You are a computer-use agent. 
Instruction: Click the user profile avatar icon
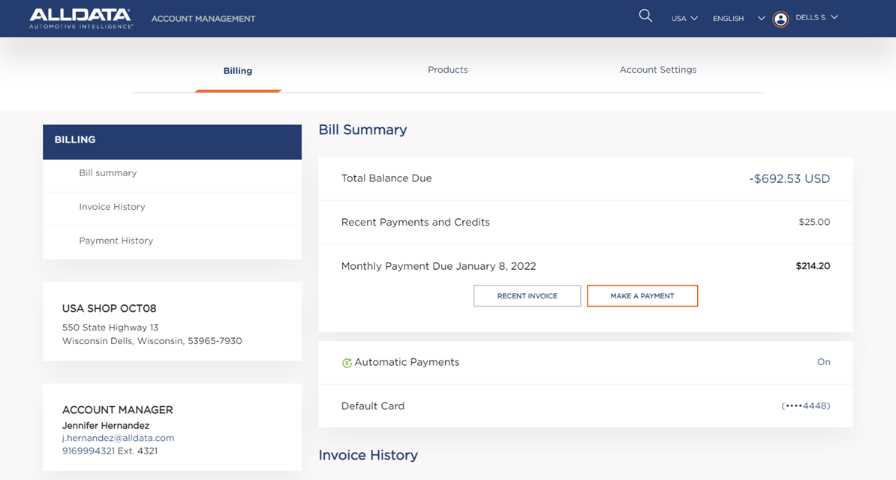[x=780, y=19]
